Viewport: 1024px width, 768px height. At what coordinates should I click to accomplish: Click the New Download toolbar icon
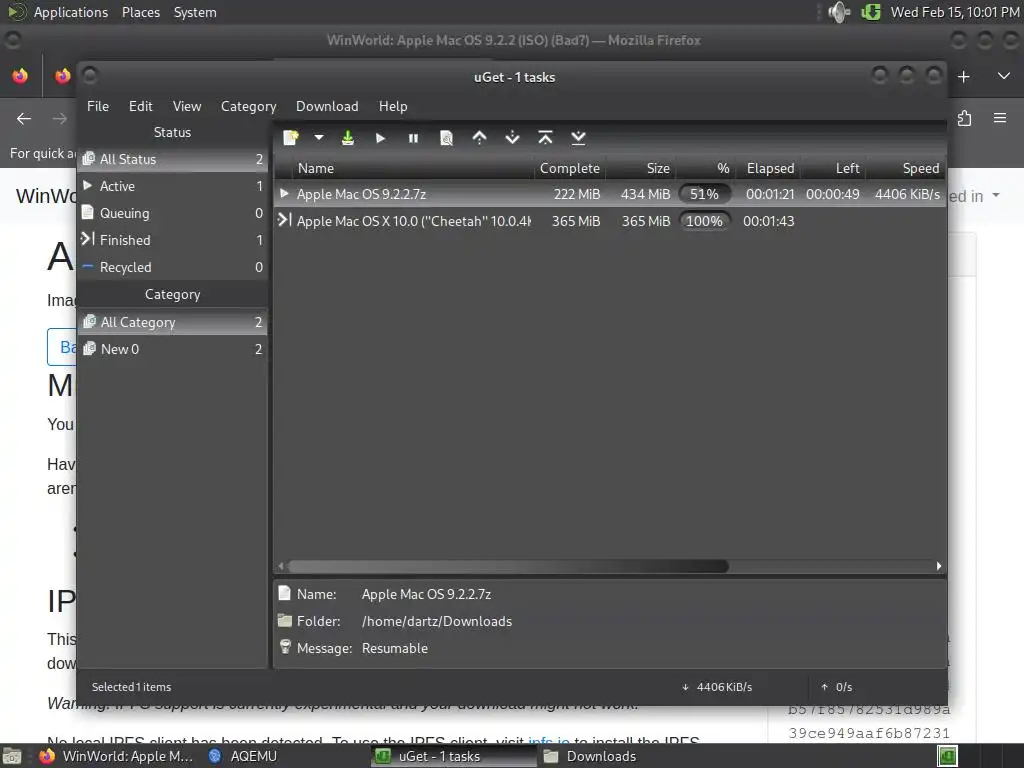(x=291, y=138)
